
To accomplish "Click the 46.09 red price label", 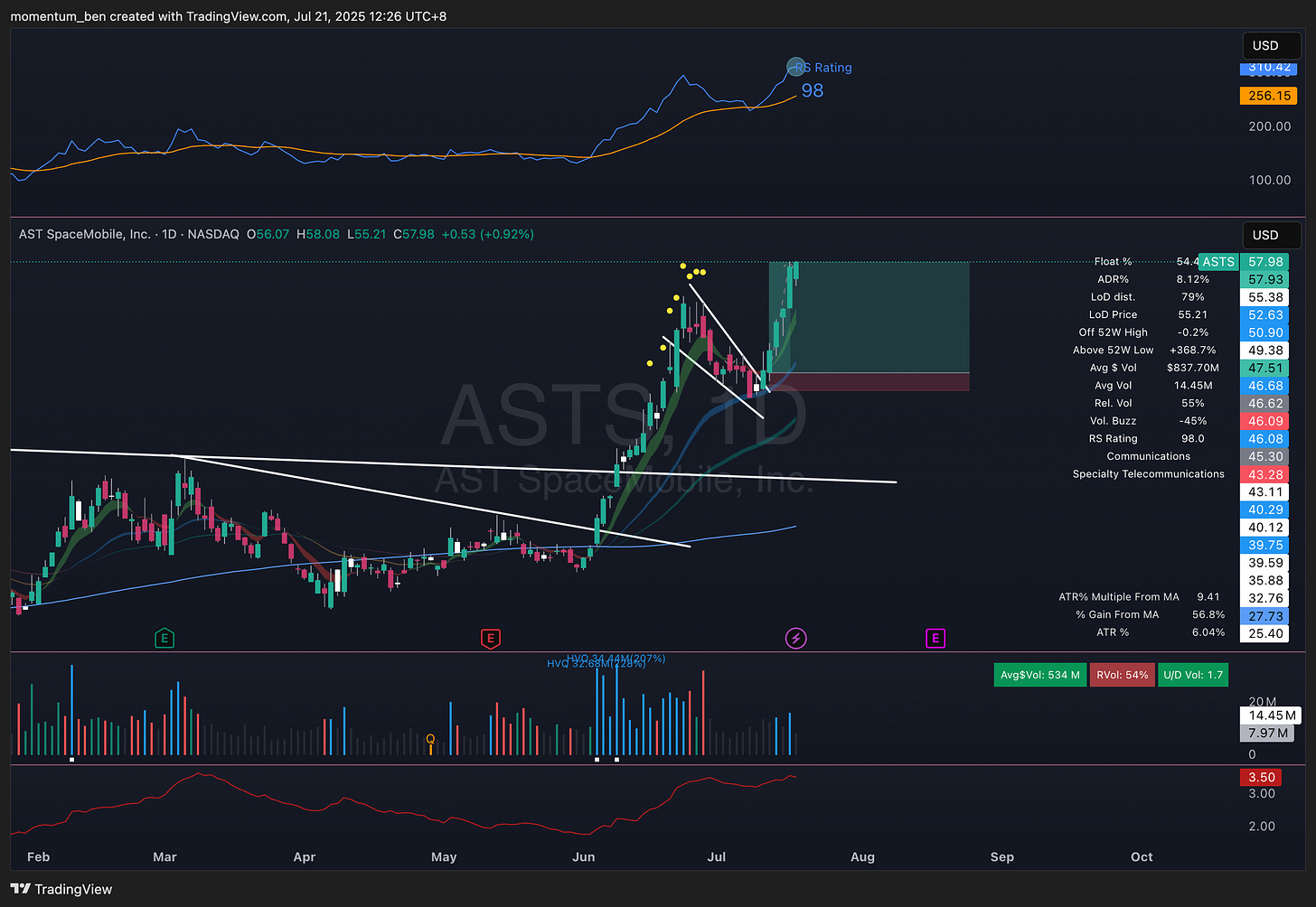I will (x=1265, y=421).
